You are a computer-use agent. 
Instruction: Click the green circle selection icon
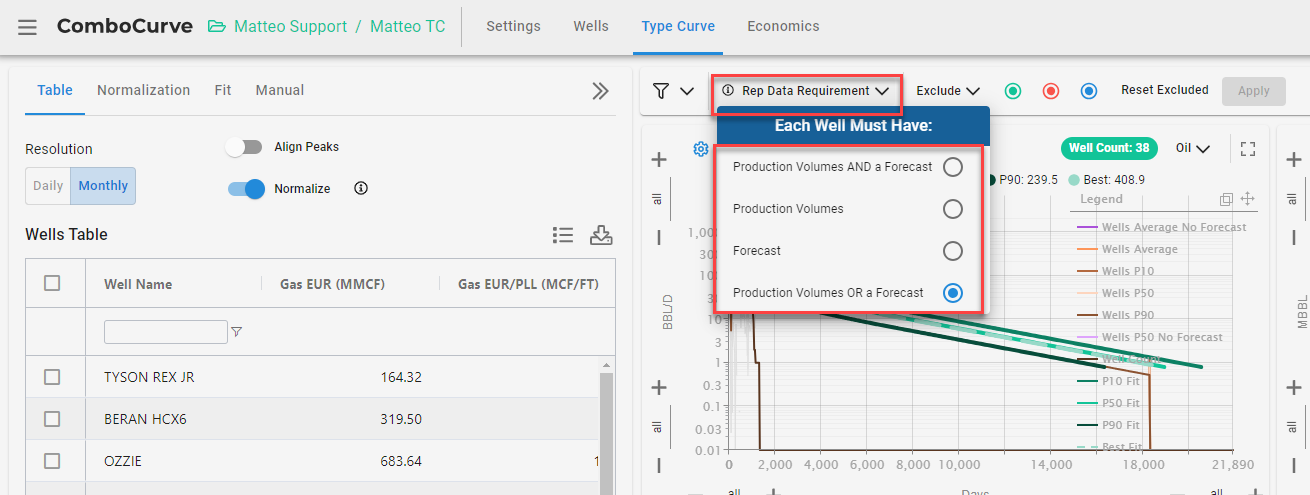pyautogui.click(x=1013, y=91)
